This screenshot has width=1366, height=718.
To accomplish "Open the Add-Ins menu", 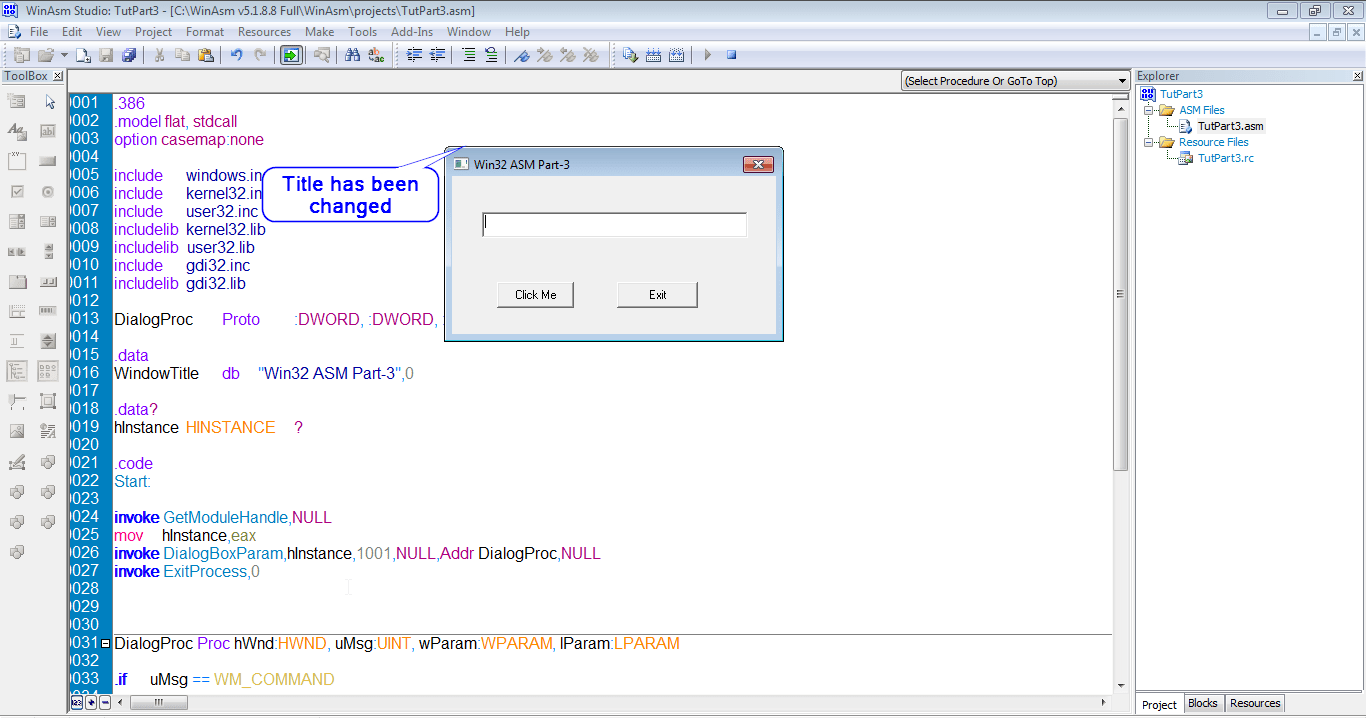I will pyautogui.click(x=412, y=32).
